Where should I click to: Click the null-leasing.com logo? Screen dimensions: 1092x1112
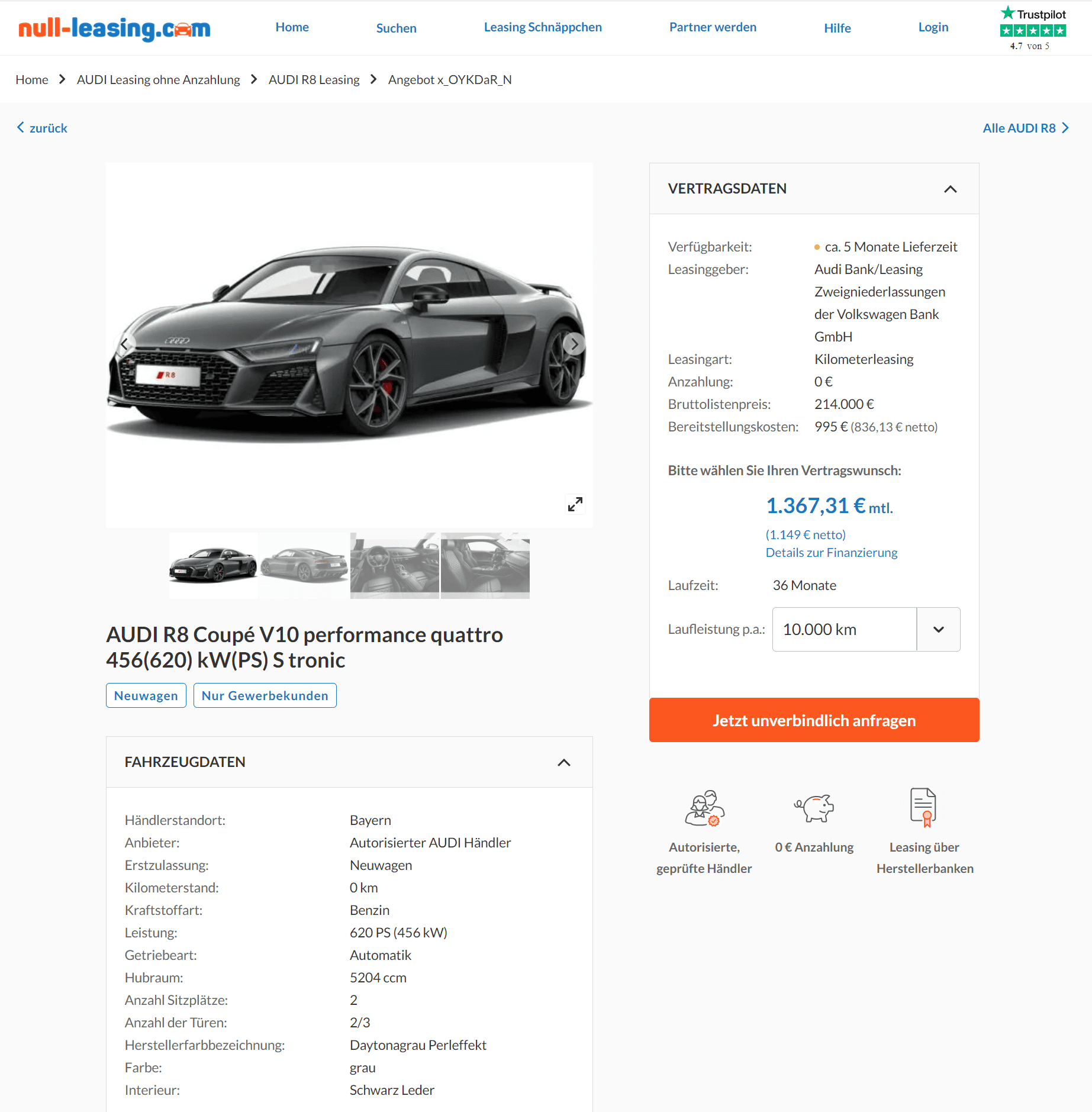[x=114, y=28]
